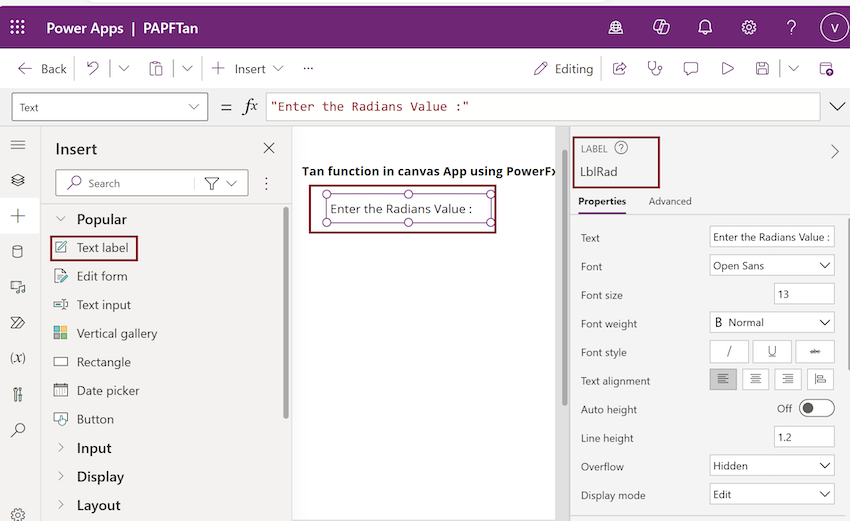850x521 pixels.
Task: Insert a Text label control
Action: pyautogui.click(x=94, y=248)
